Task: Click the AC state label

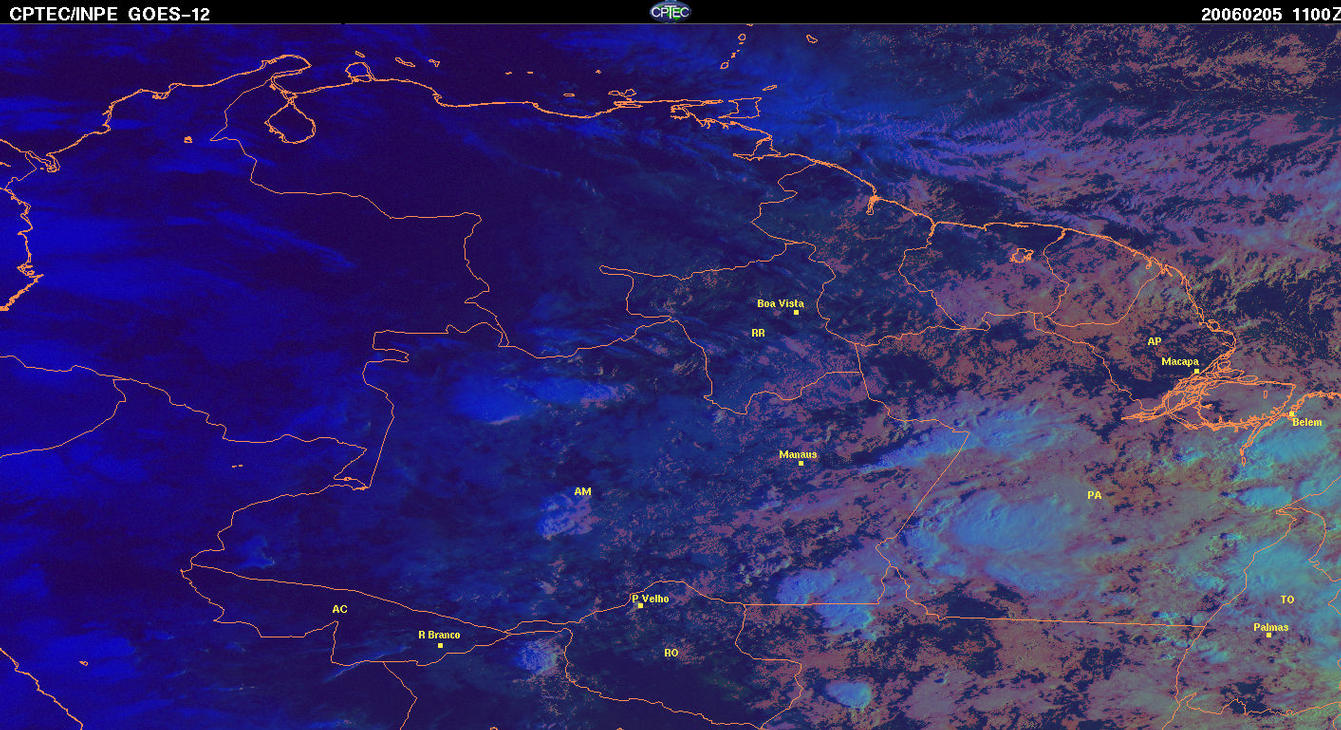Action: click(340, 609)
